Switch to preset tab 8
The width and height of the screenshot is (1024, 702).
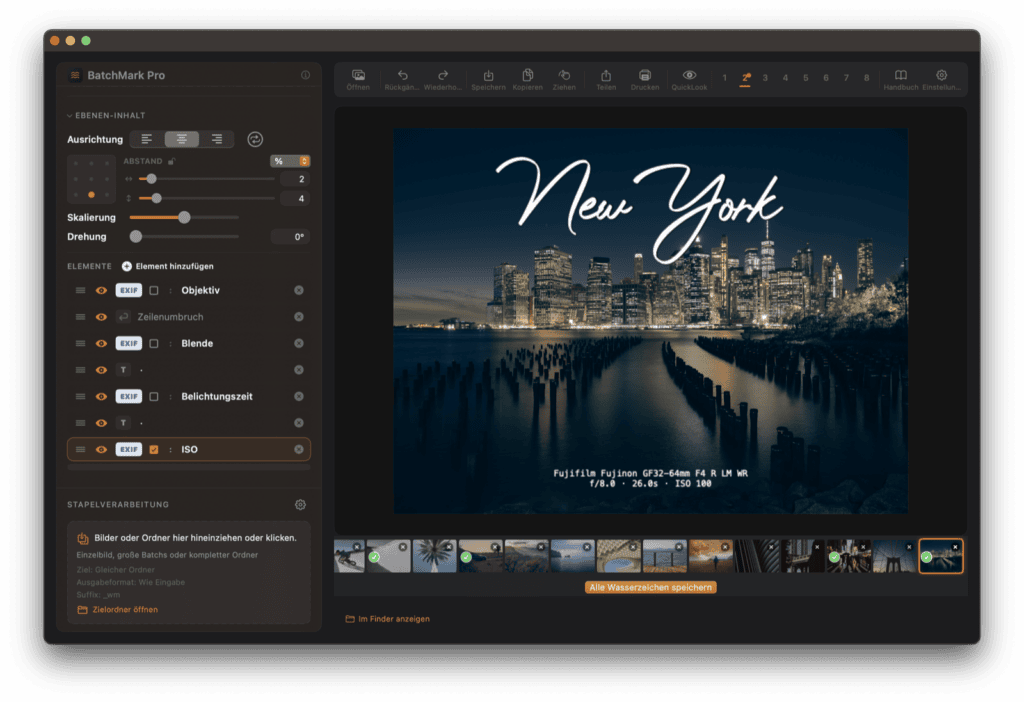point(867,78)
